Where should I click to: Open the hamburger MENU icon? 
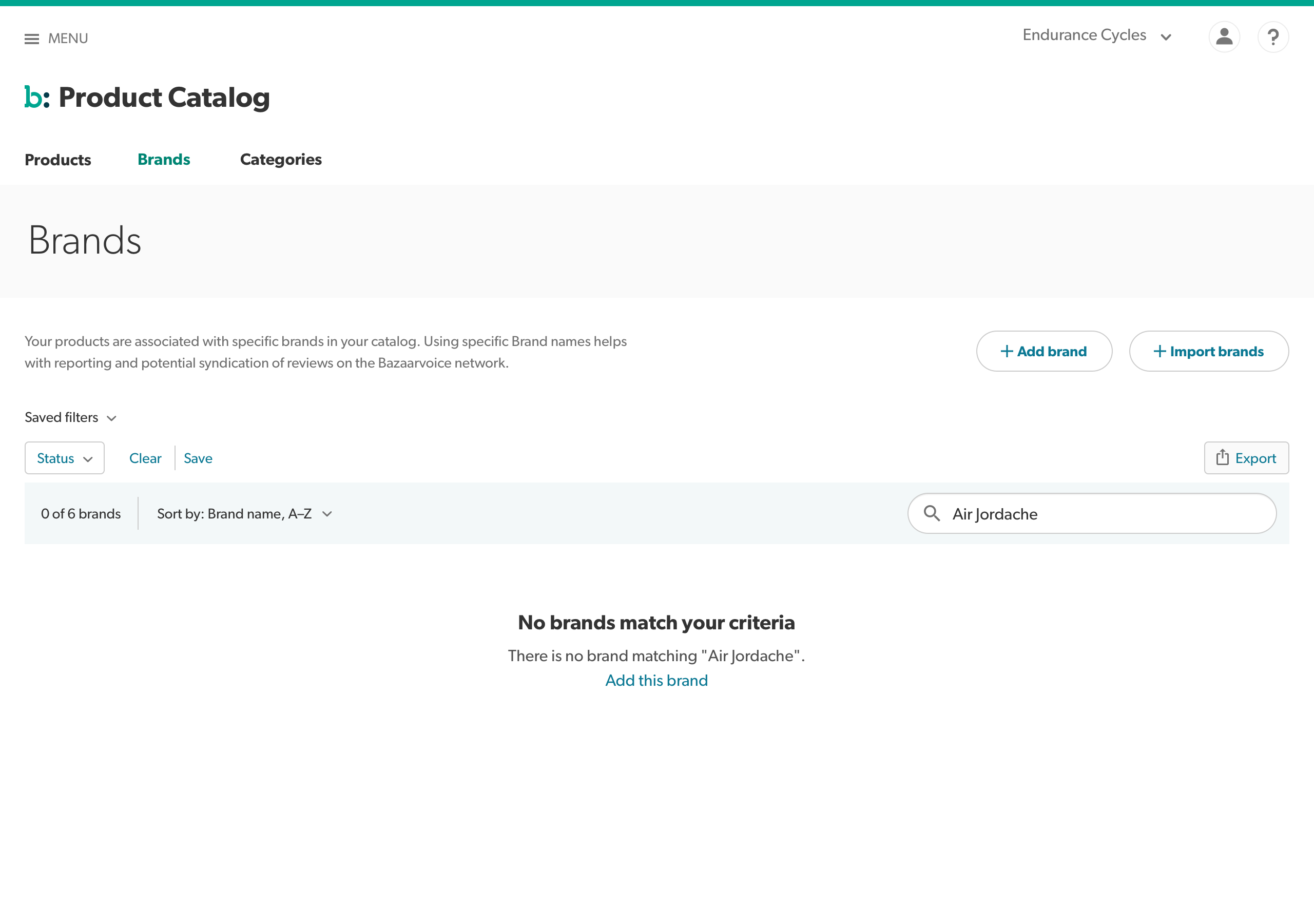32,39
